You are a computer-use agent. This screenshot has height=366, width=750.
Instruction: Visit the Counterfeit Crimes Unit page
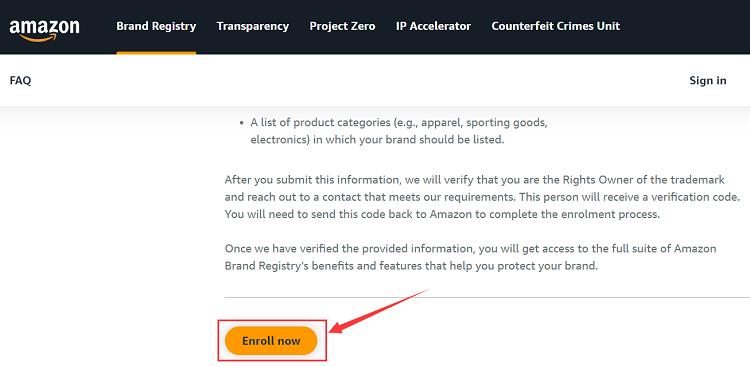pyautogui.click(x=555, y=26)
